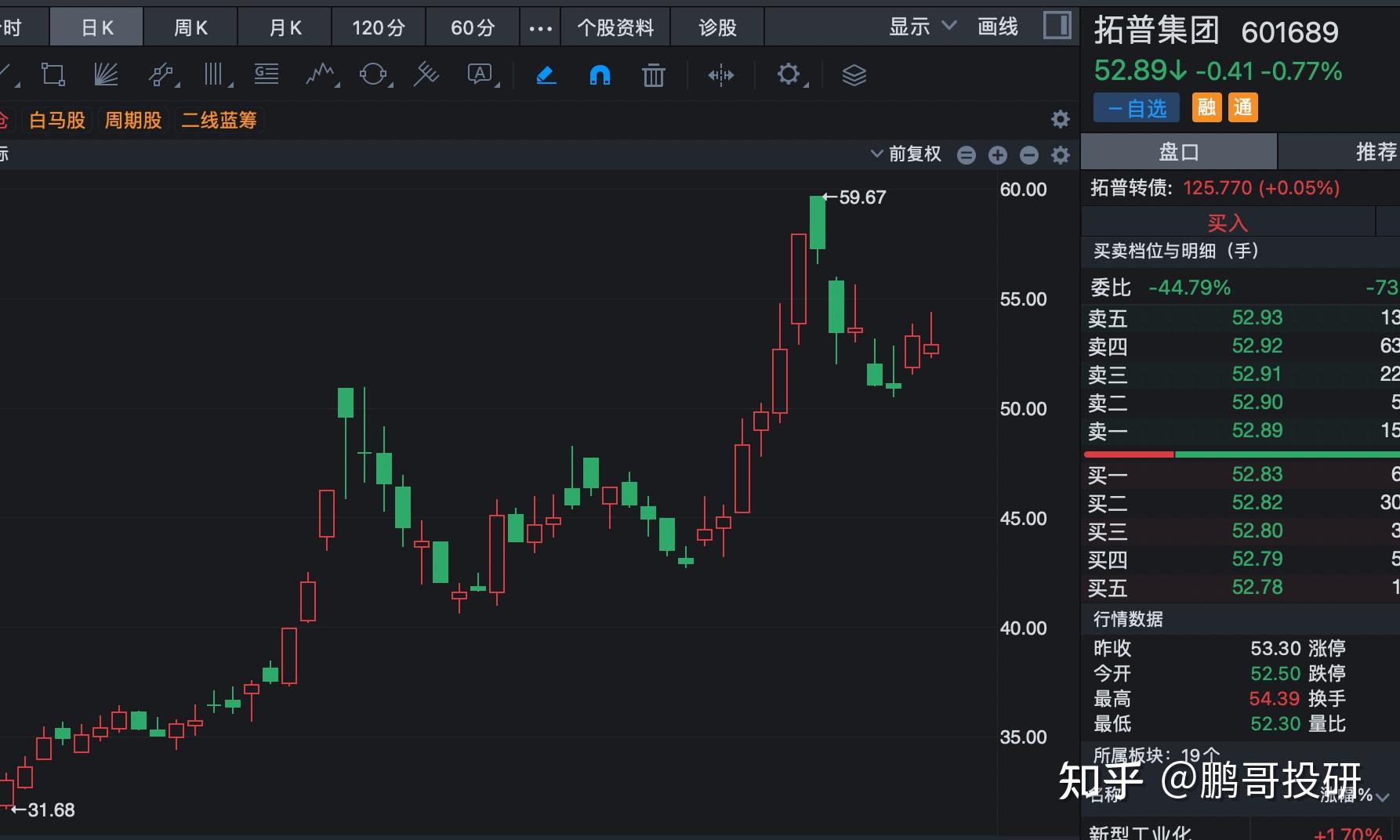
Task: Click the red 买入 buy button
Action: pos(1227,222)
